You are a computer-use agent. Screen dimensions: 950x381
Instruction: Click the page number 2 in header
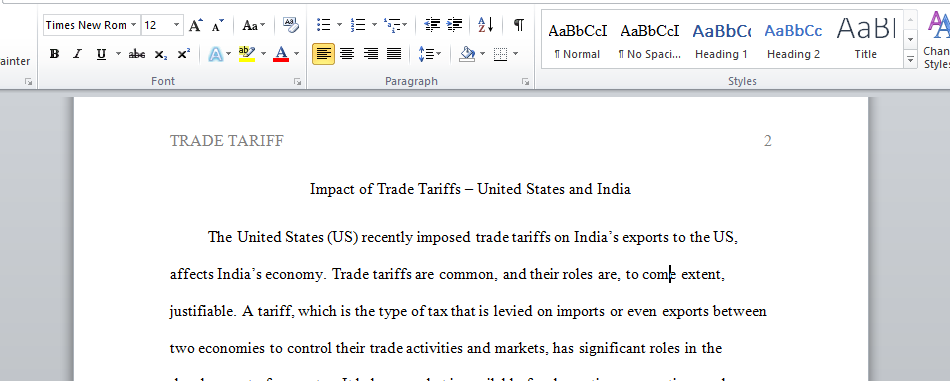(768, 141)
